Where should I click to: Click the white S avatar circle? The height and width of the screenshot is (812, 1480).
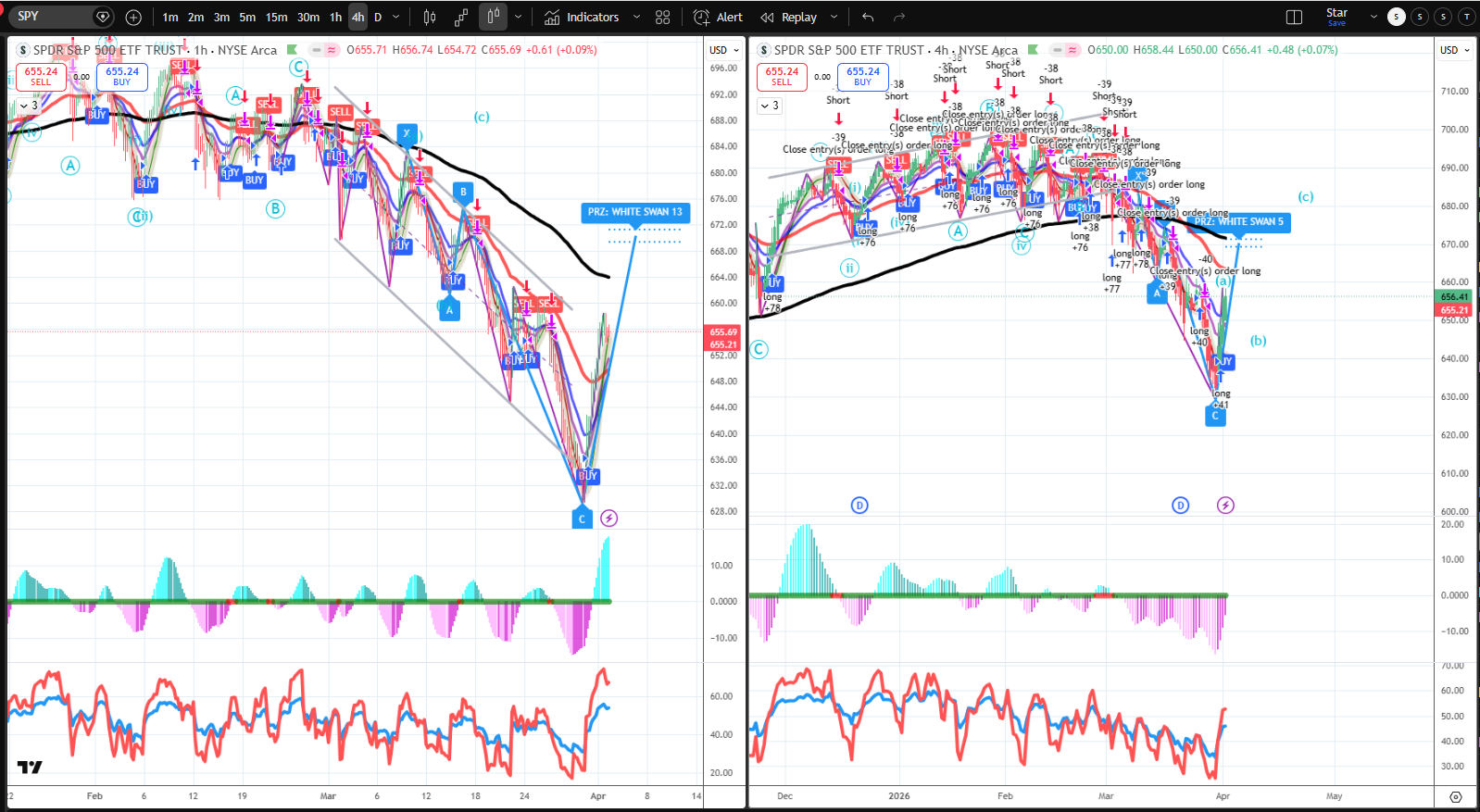pos(1397,17)
